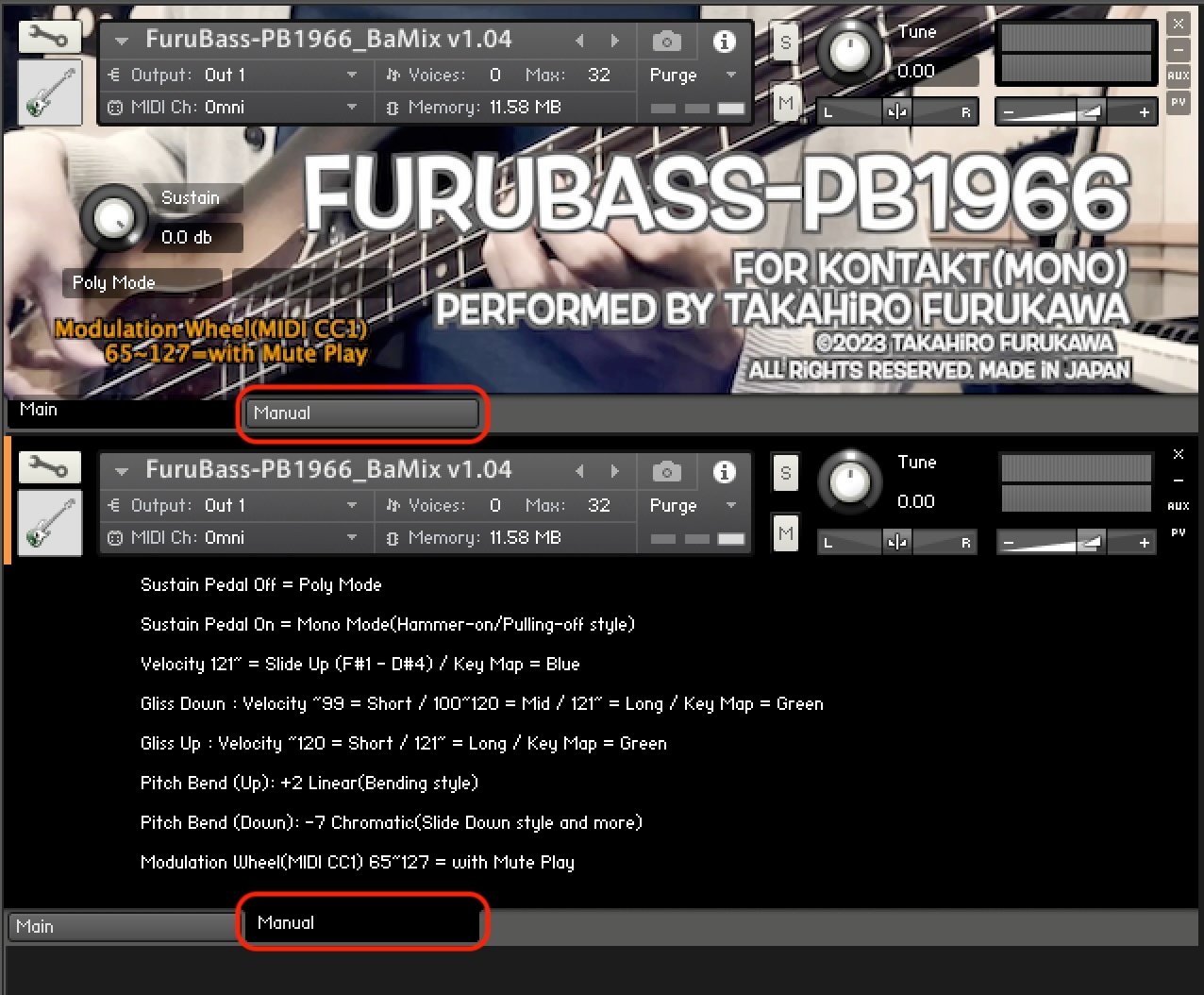
Task: Select Manual tab in bottom instrument
Action: point(361,922)
